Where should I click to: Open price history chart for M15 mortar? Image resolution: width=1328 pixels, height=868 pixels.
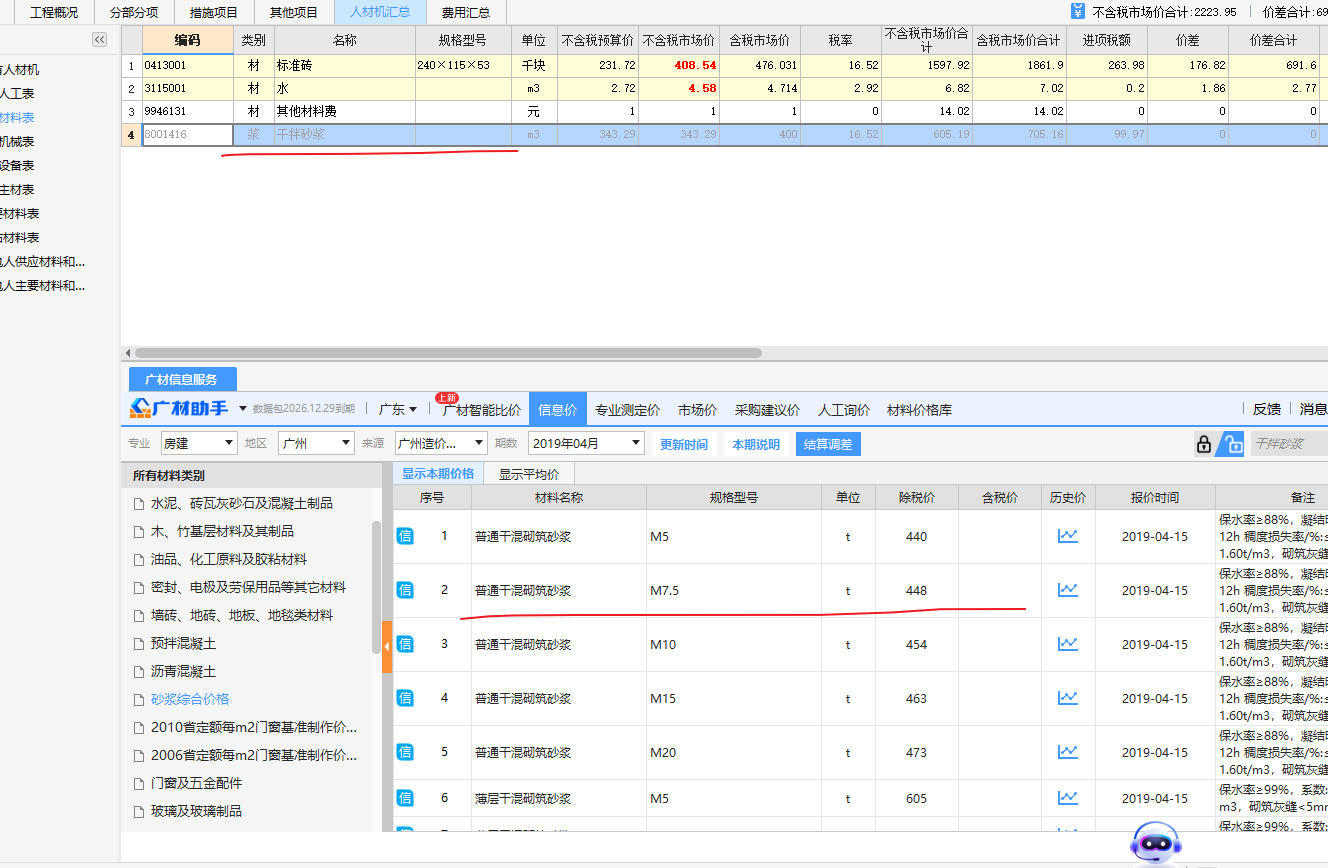(1068, 698)
